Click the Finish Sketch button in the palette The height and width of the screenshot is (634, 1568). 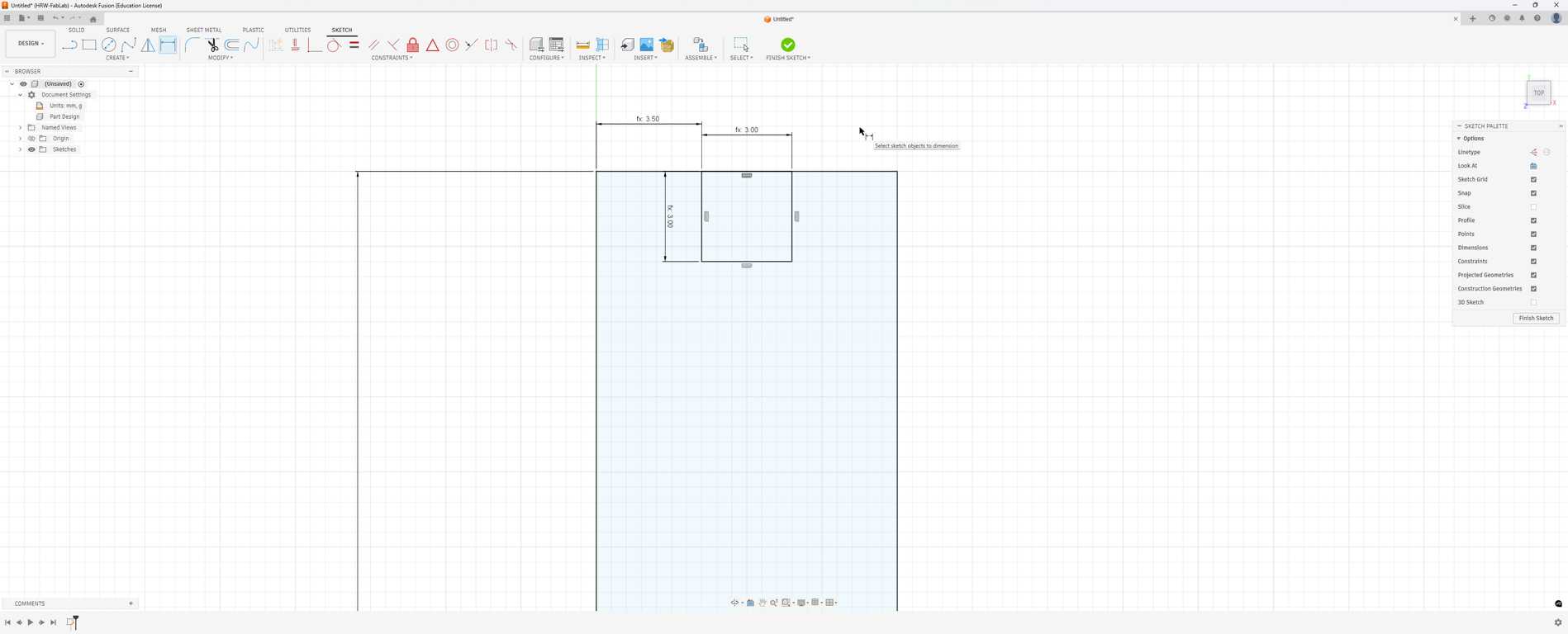click(x=1536, y=318)
